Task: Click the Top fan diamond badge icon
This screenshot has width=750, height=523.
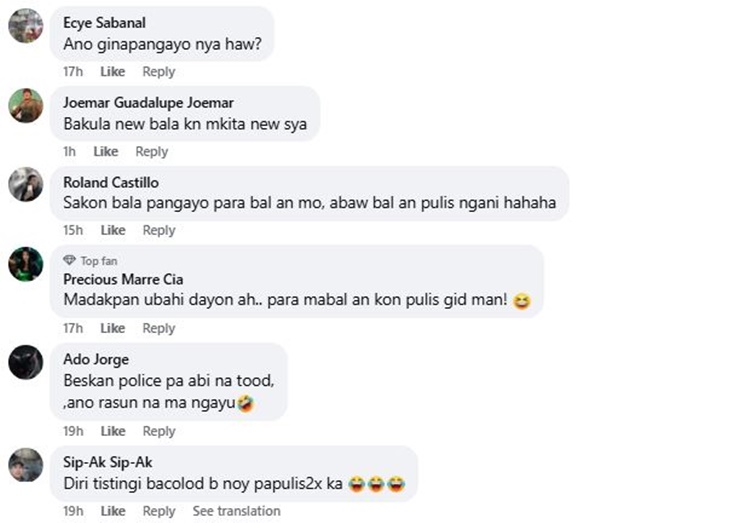Action: pos(69,260)
